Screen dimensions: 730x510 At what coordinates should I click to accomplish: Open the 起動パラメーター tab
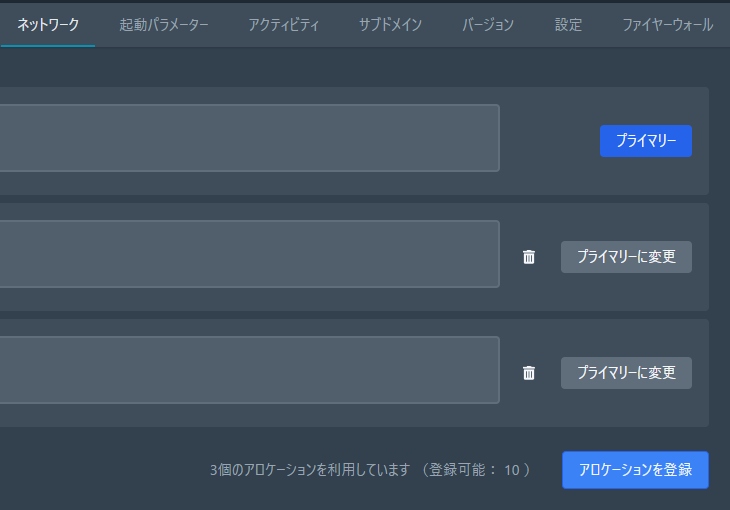click(x=164, y=25)
